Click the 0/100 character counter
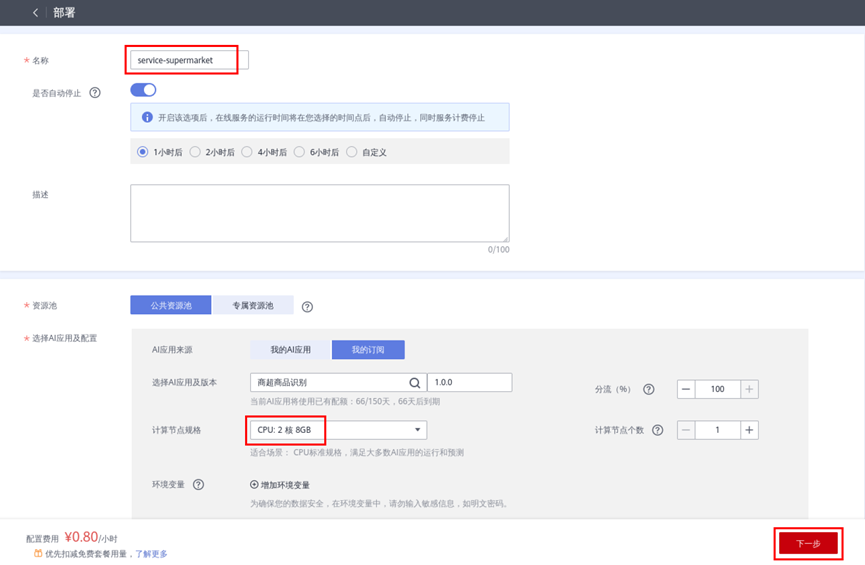 499,250
